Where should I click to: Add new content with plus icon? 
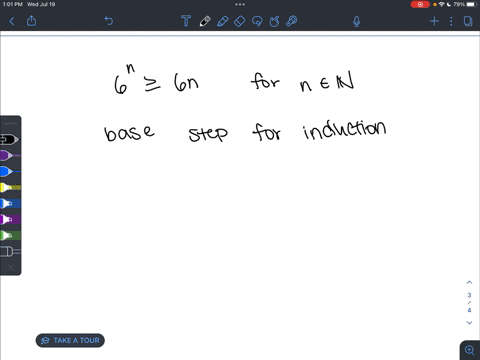tap(434, 21)
